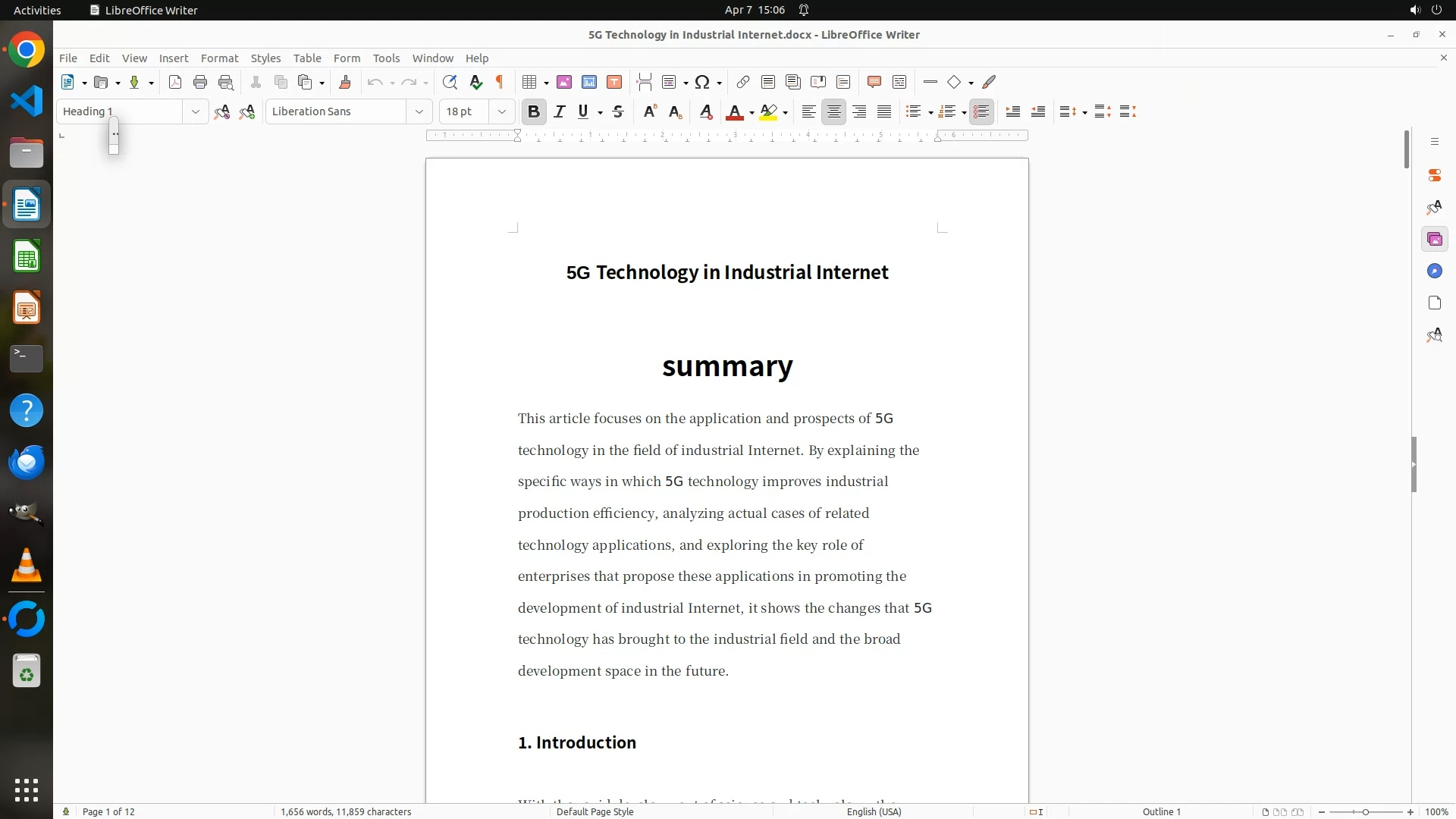Image resolution: width=1456 pixels, height=819 pixels.
Task: Click the English (USA) language field
Action: (874, 811)
